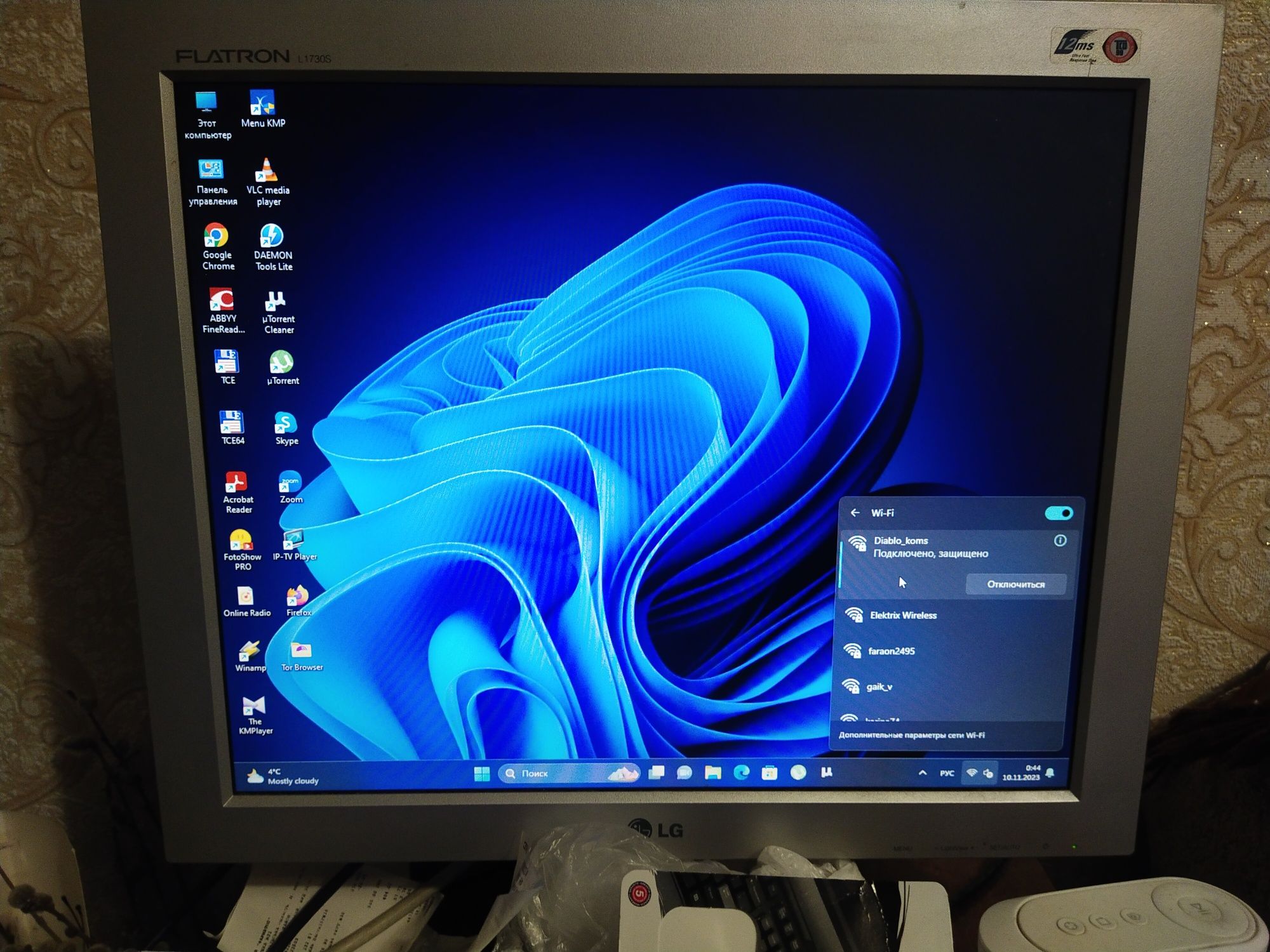Open Google Chrome desktop shortcut

pos(218,247)
